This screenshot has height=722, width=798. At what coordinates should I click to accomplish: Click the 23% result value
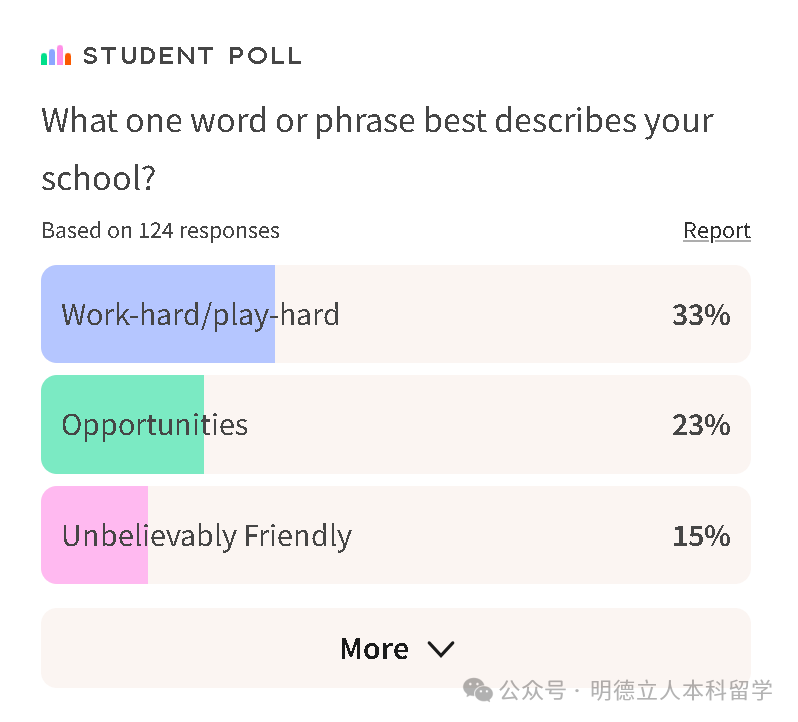pos(701,425)
